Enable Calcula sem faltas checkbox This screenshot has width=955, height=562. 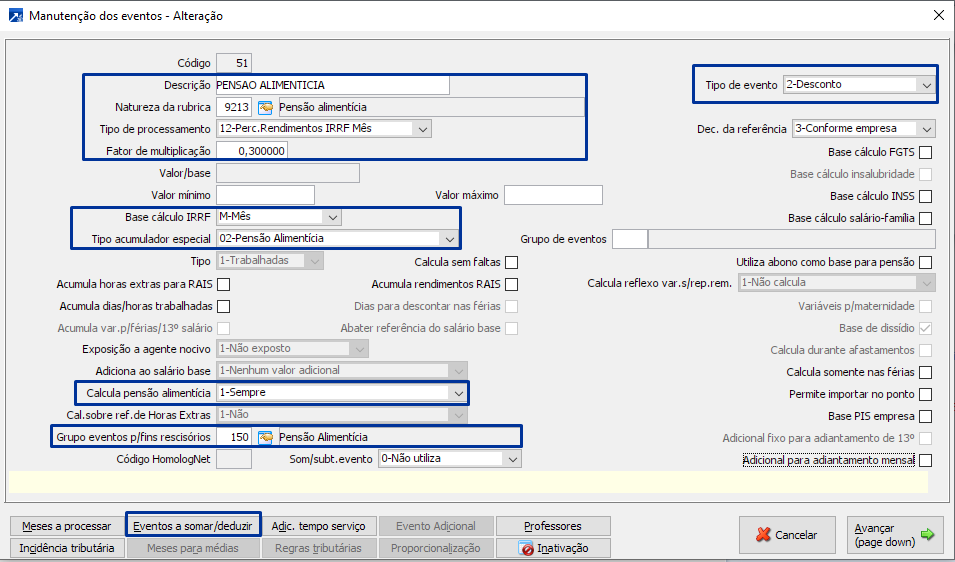(512, 262)
